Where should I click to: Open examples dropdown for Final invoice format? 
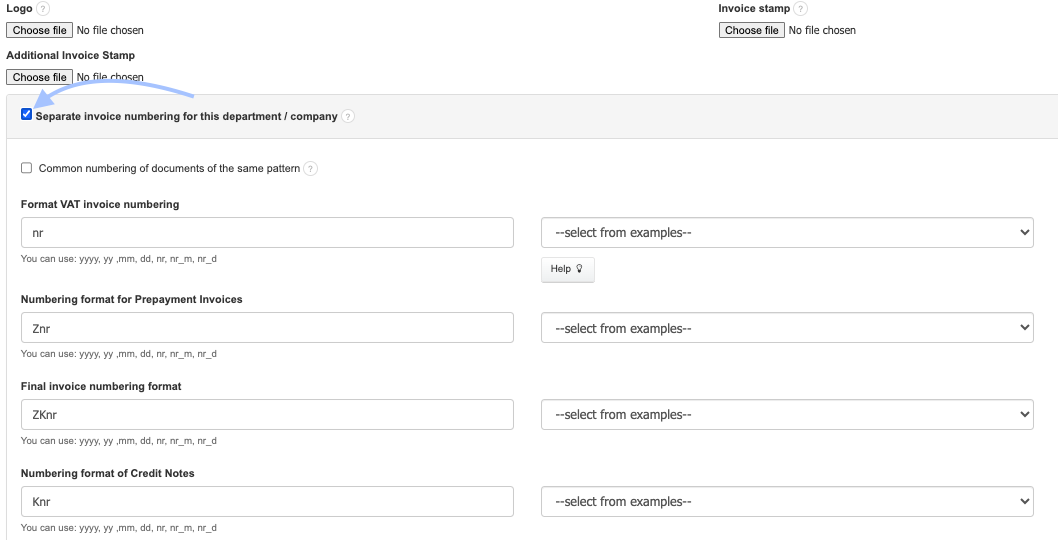(x=787, y=414)
